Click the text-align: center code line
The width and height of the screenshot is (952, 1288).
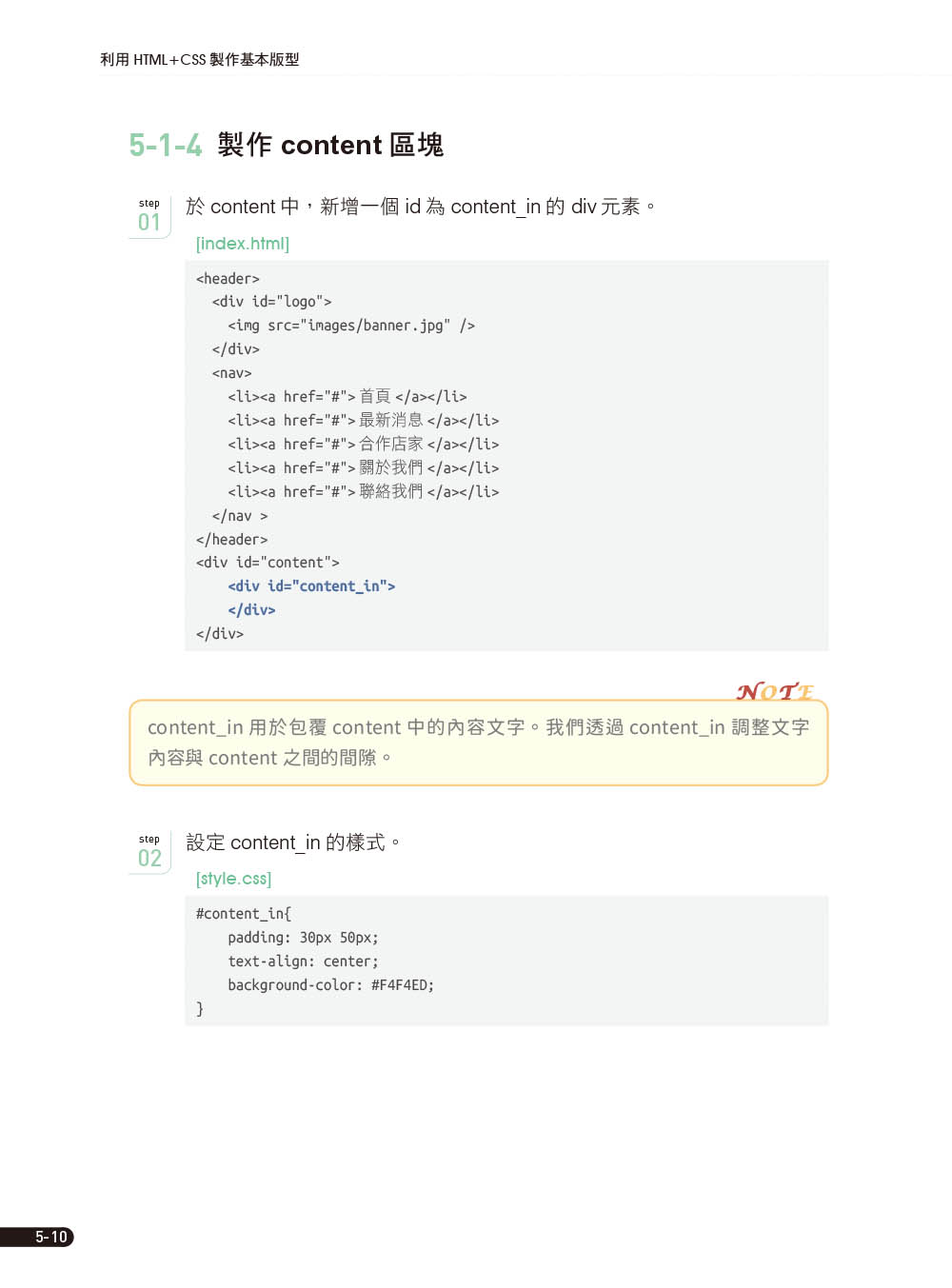point(303,961)
